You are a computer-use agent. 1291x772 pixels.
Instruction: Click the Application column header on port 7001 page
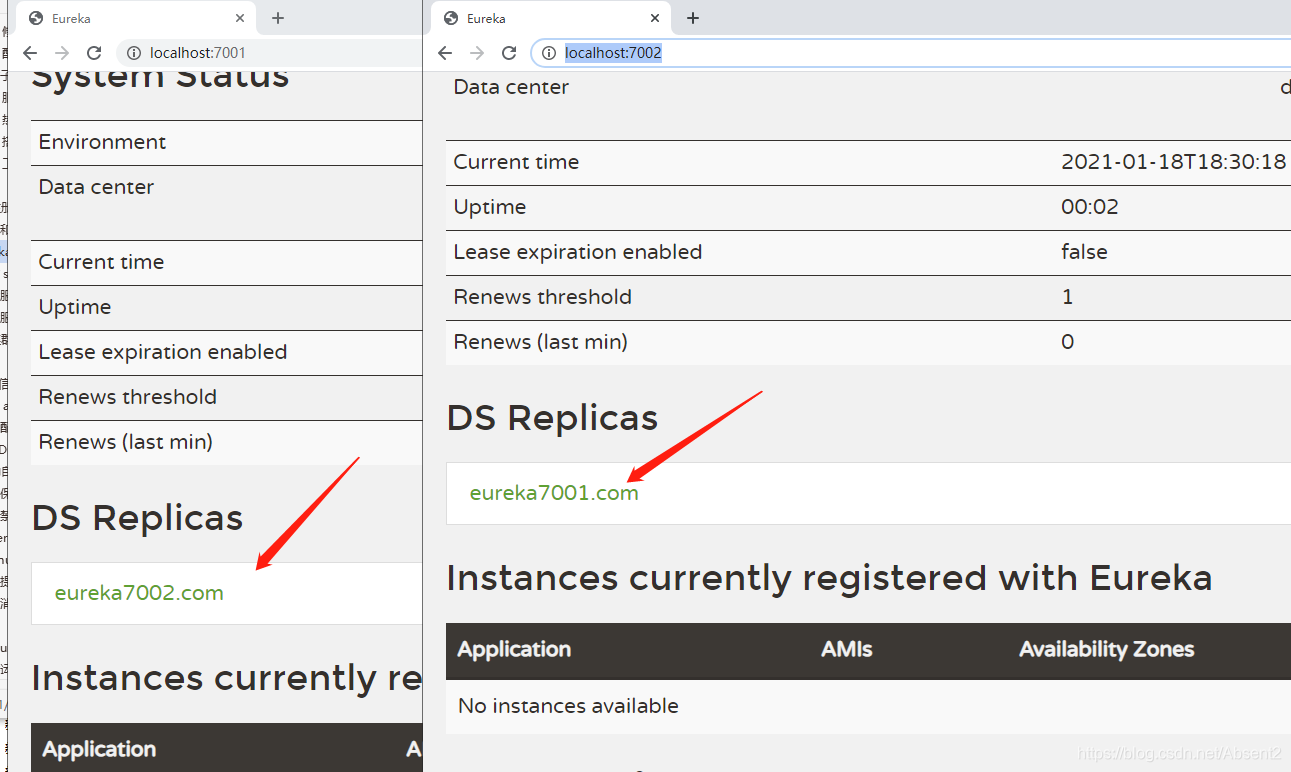pyautogui.click(x=99, y=749)
